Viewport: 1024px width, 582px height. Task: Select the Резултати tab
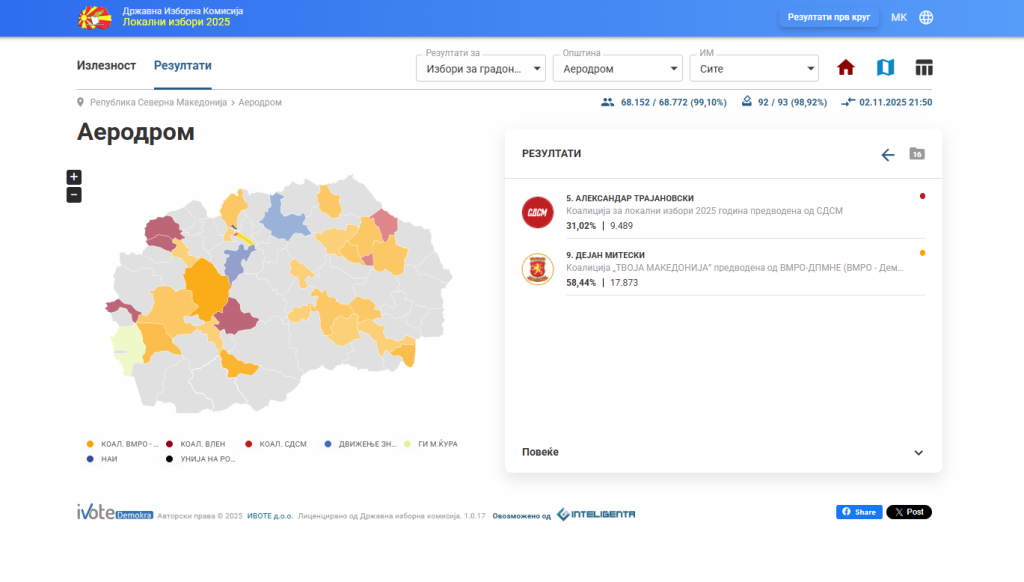click(x=182, y=66)
